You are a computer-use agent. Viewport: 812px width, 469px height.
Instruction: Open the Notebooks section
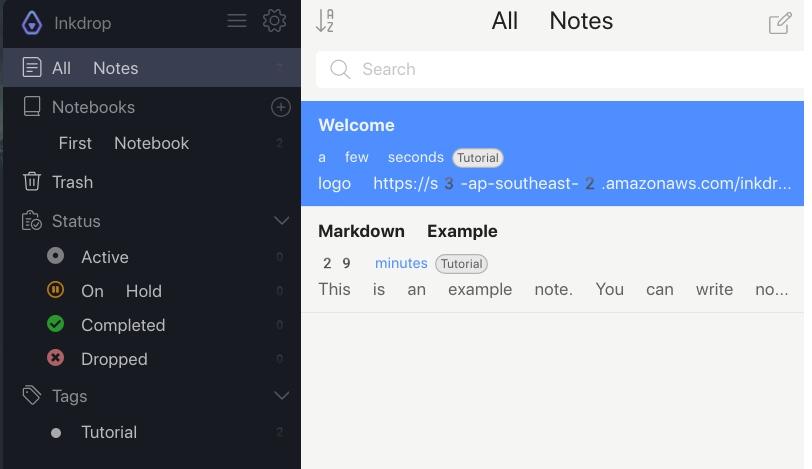94,107
